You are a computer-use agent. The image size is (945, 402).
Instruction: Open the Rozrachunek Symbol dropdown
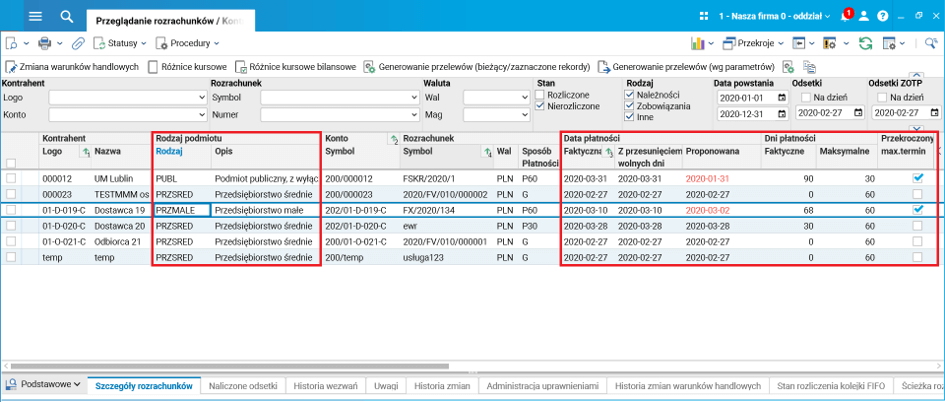click(413, 97)
